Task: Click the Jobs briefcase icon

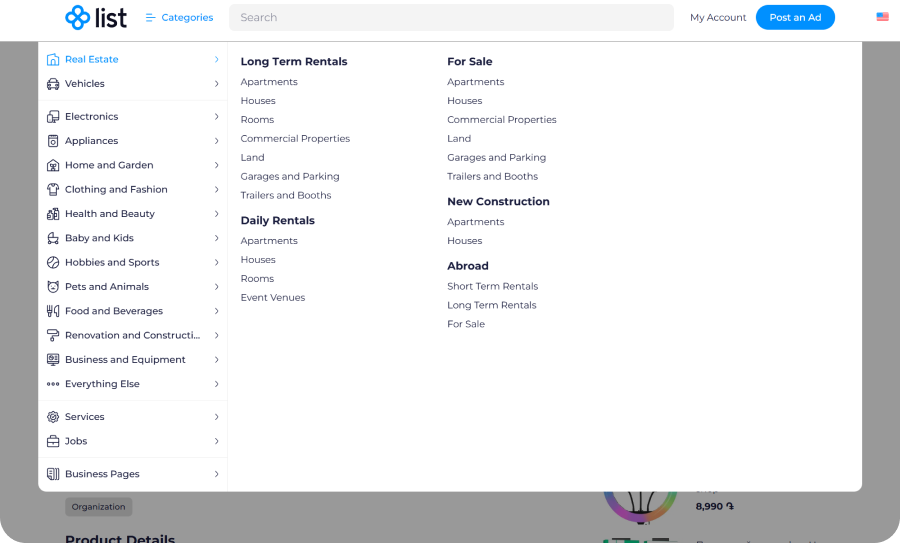Action: coord(53,441)
